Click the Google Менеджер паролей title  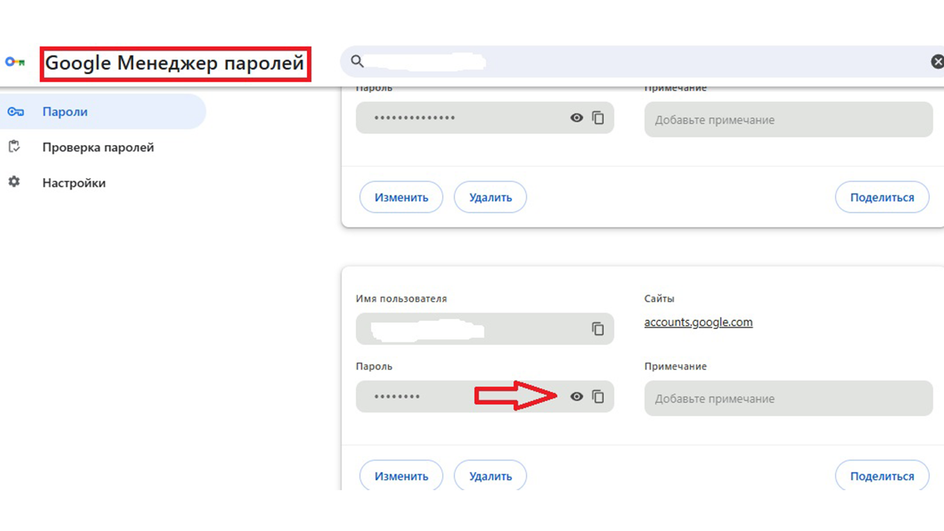pyautogui.click(x=175, y=63)
